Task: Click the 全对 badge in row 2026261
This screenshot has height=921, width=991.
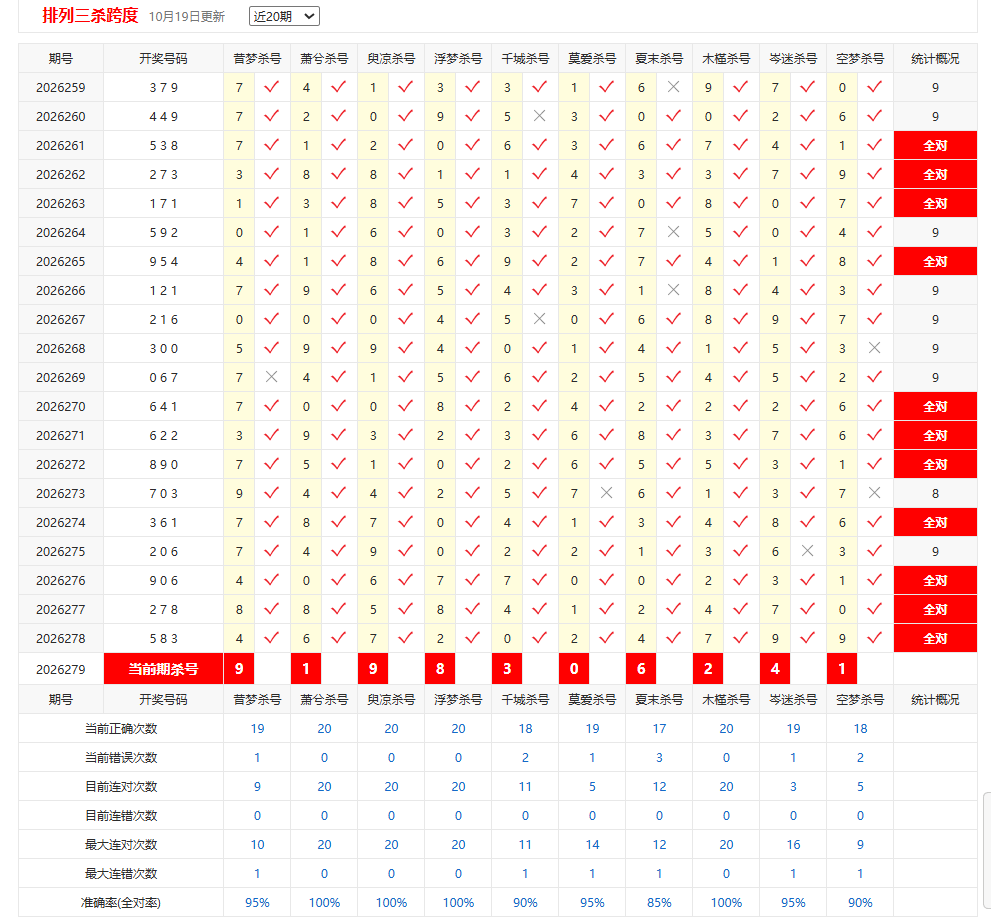Action: coord(935,145)
